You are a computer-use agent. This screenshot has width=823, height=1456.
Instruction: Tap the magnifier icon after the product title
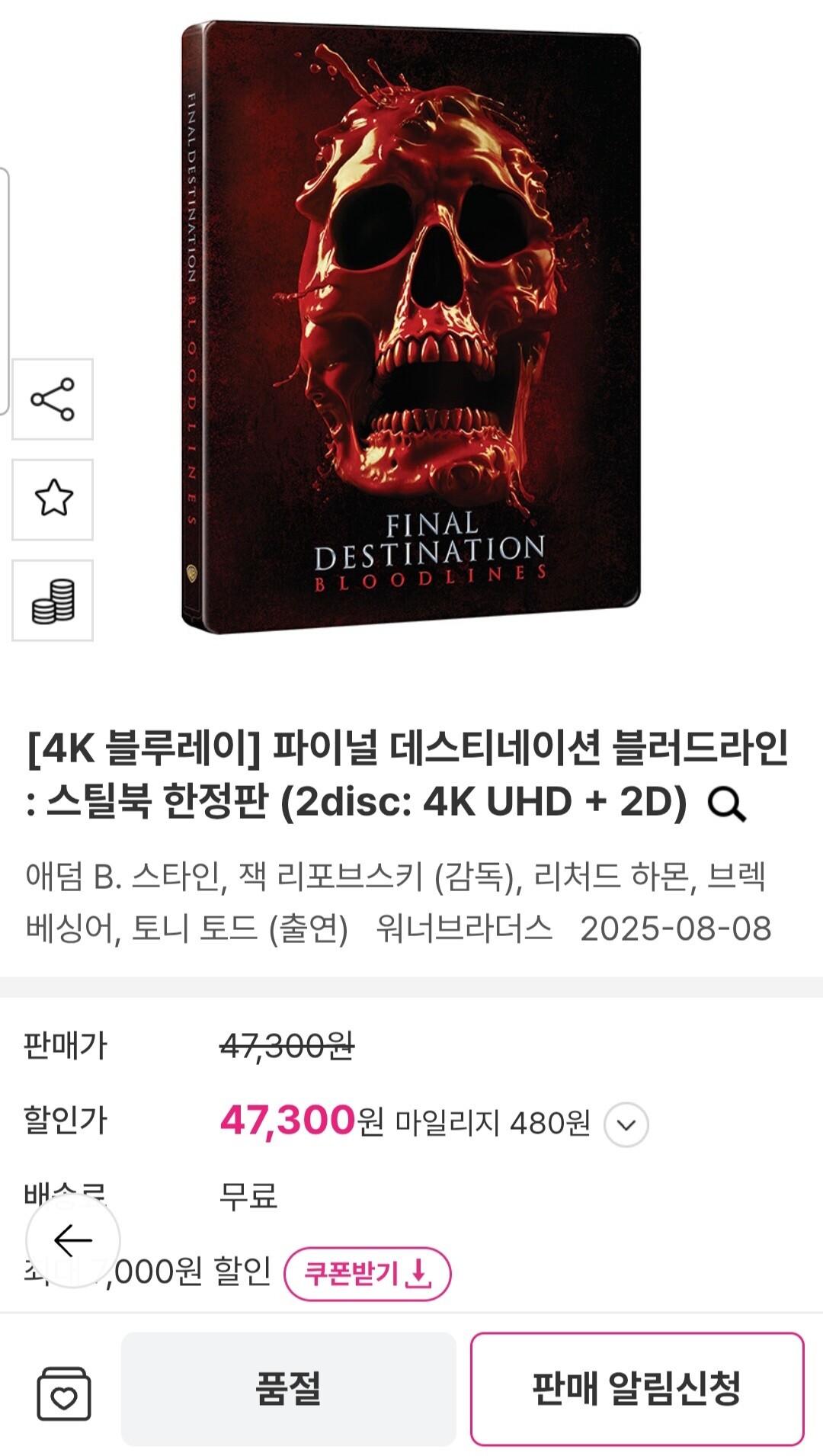pyautogui.click(x=726, y=803)
